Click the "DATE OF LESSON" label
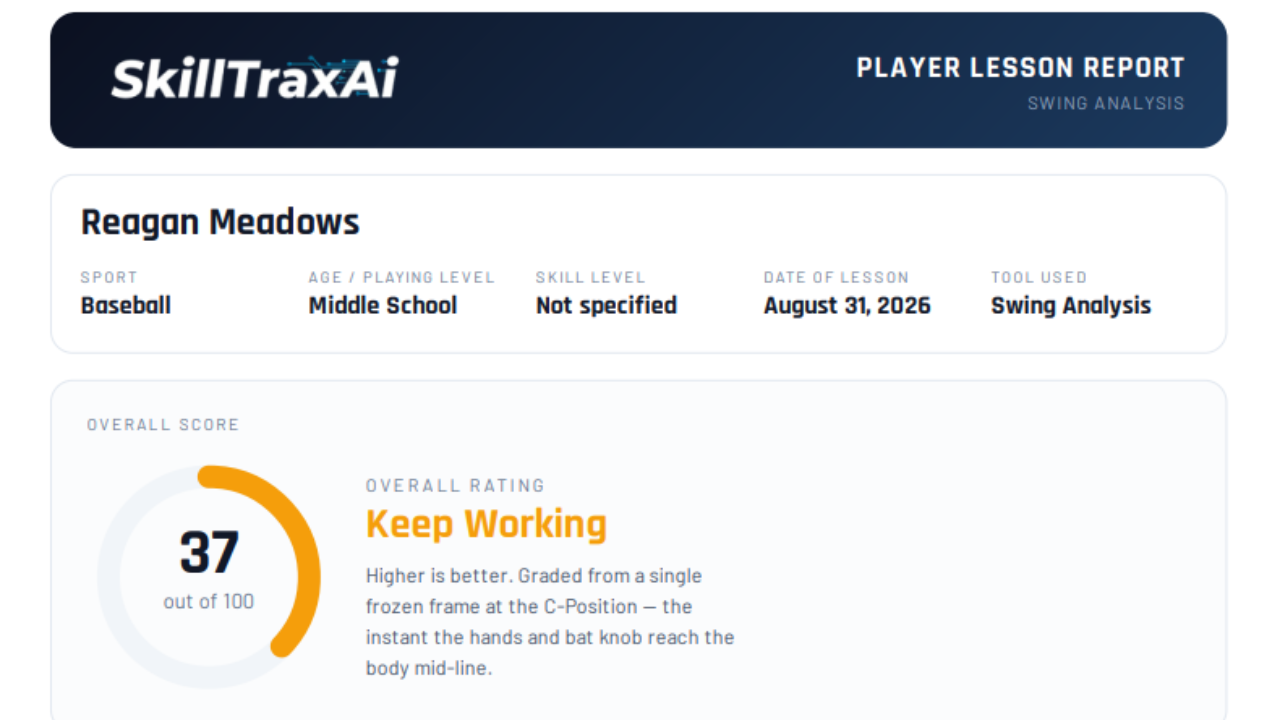This screenshot has height=720, width=1280. pyautogui.click(x=837, y=277)
